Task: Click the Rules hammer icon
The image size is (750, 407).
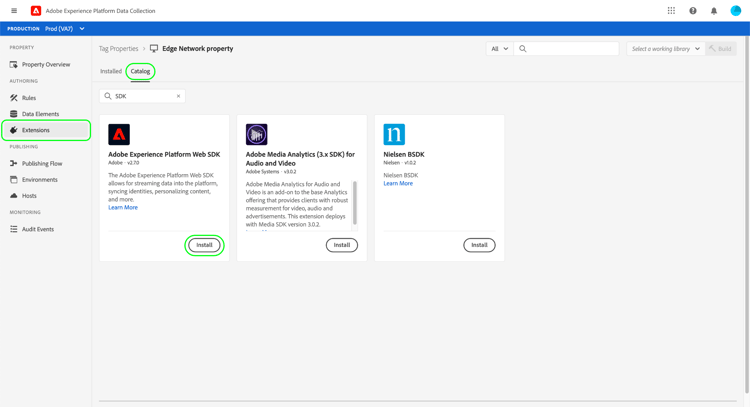Action: coord(13,98)
